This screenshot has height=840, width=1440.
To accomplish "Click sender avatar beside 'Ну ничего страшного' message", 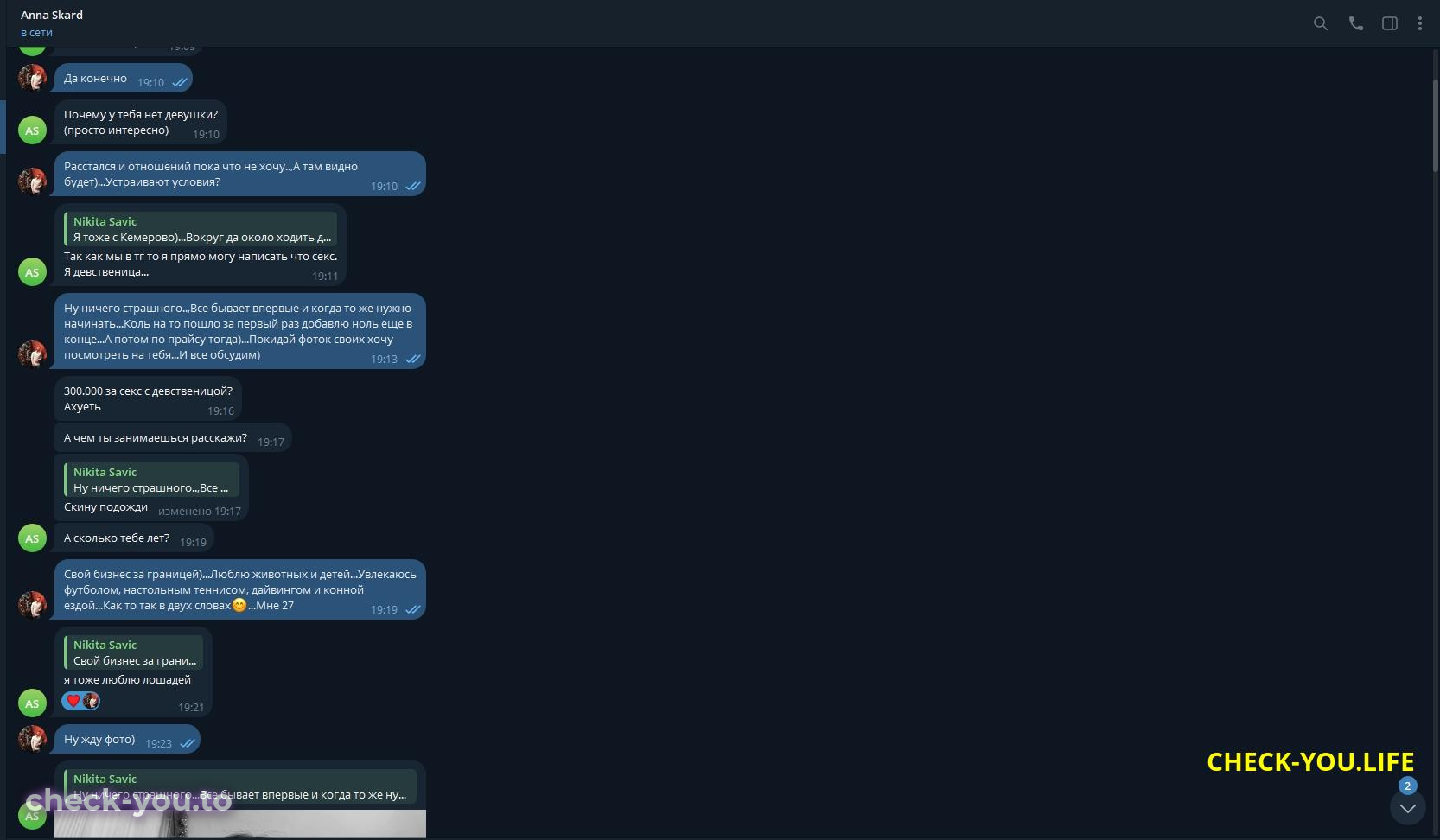I will (x=32, y=354).
